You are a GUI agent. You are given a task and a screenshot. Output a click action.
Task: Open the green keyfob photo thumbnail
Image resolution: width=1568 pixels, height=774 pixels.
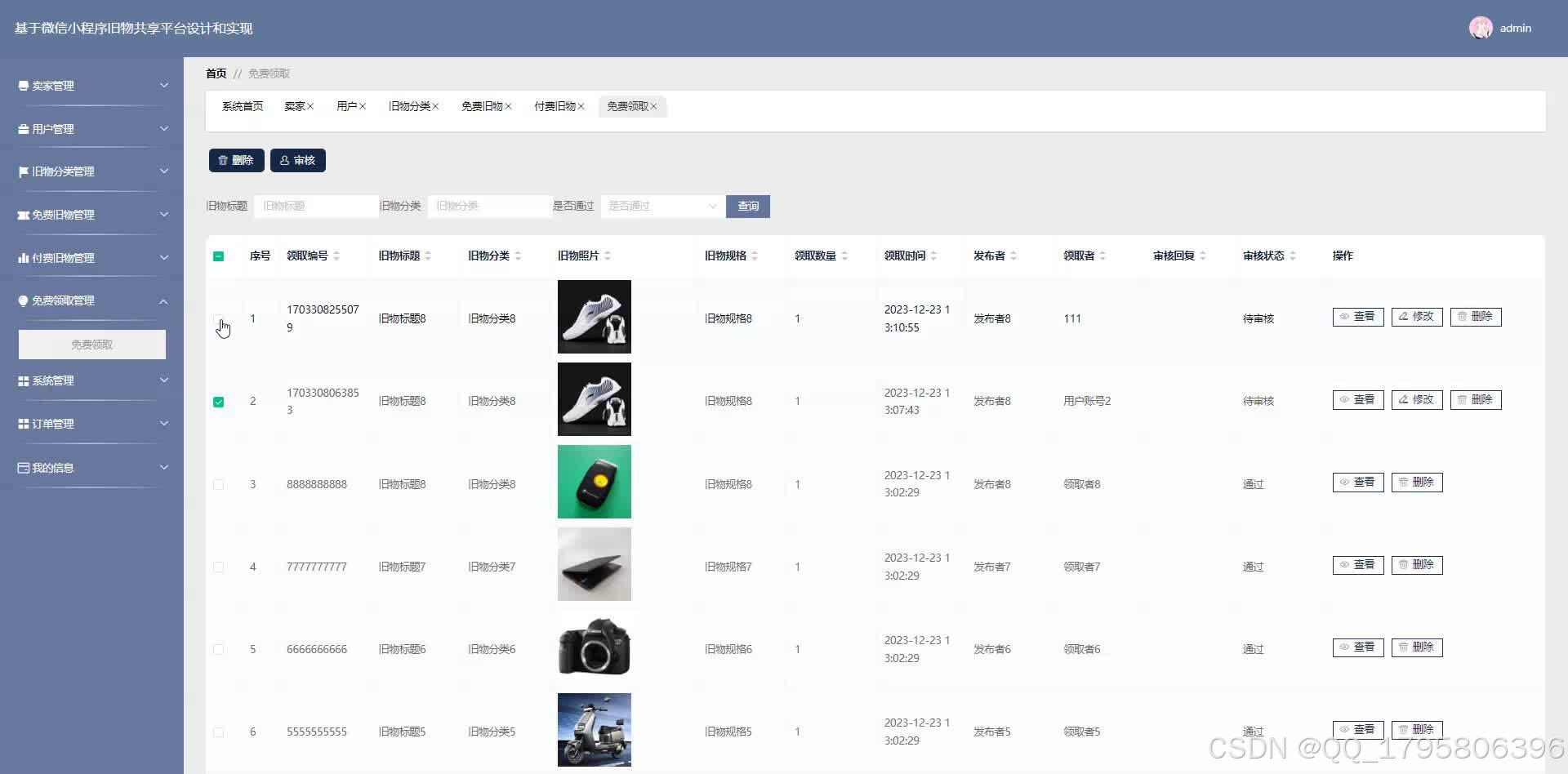[595, 482]
